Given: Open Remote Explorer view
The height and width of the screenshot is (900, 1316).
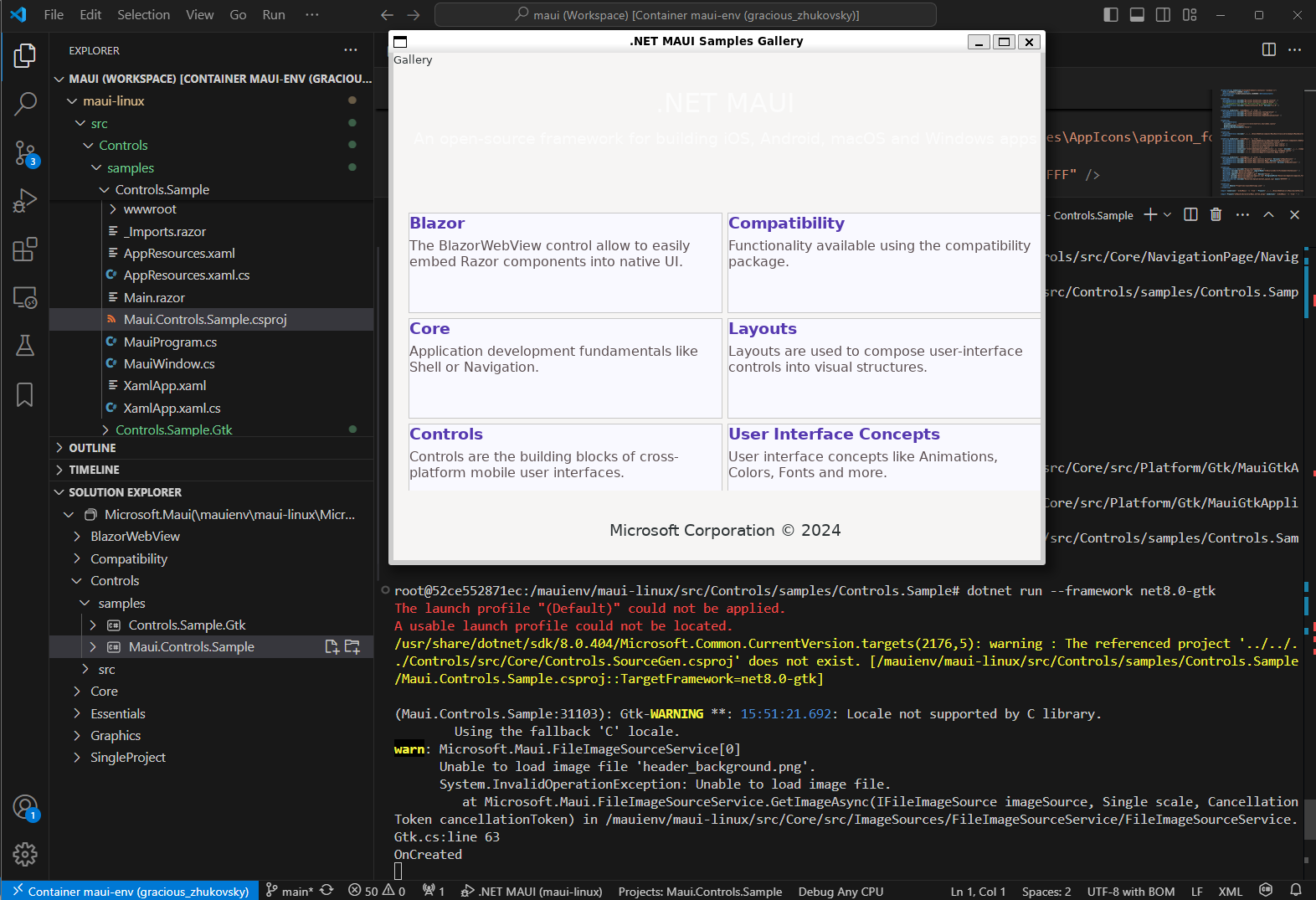Looking at the screenshot, I should click(x=25, y=298).
